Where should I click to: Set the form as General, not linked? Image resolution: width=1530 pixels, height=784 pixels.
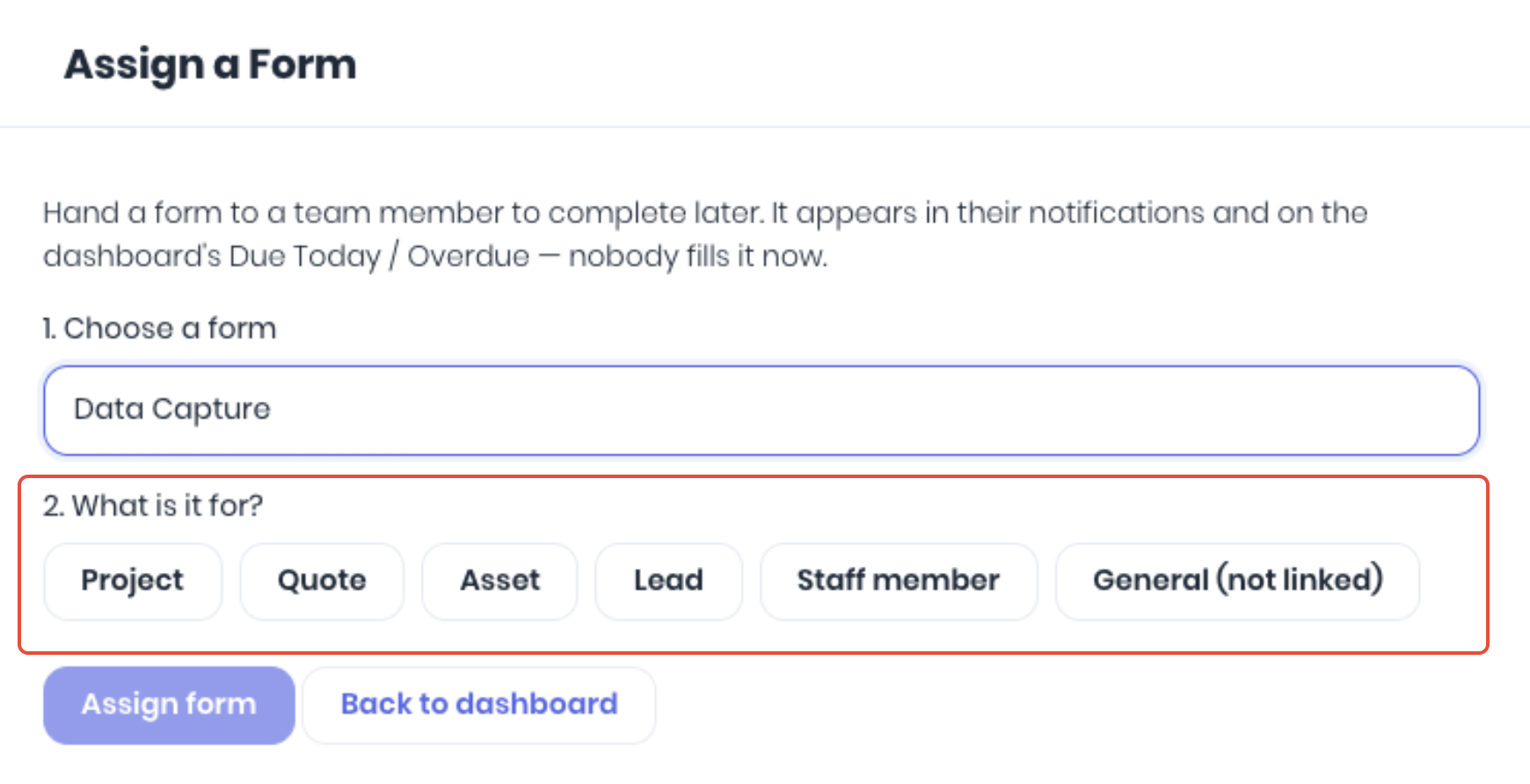click(x=1237, y=581)
